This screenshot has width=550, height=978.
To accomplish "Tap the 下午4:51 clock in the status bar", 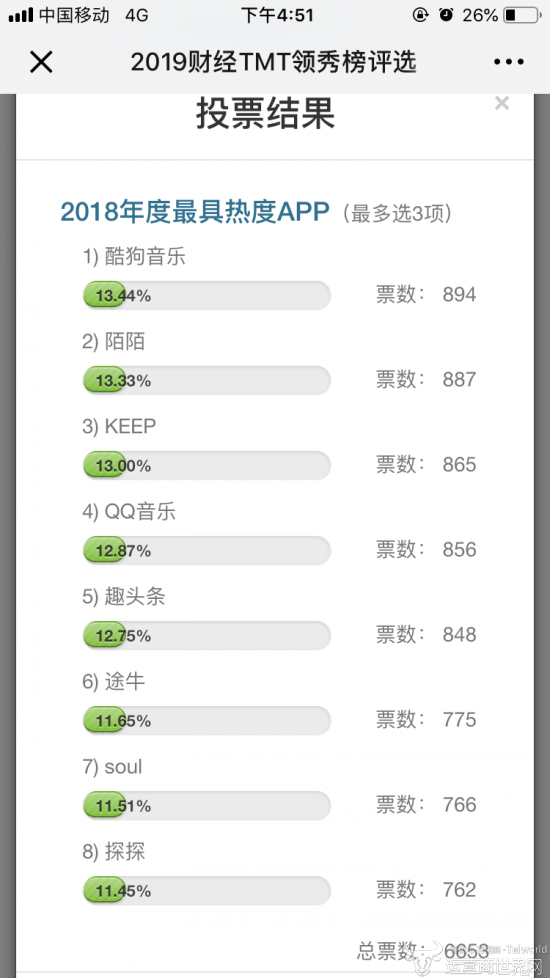I will pos(277,15).
